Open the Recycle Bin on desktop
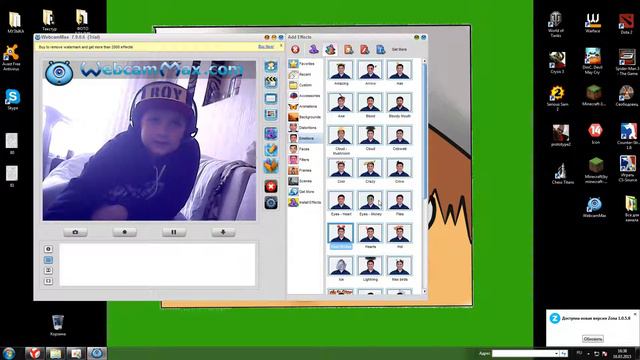640x360 pixels. 58,325
